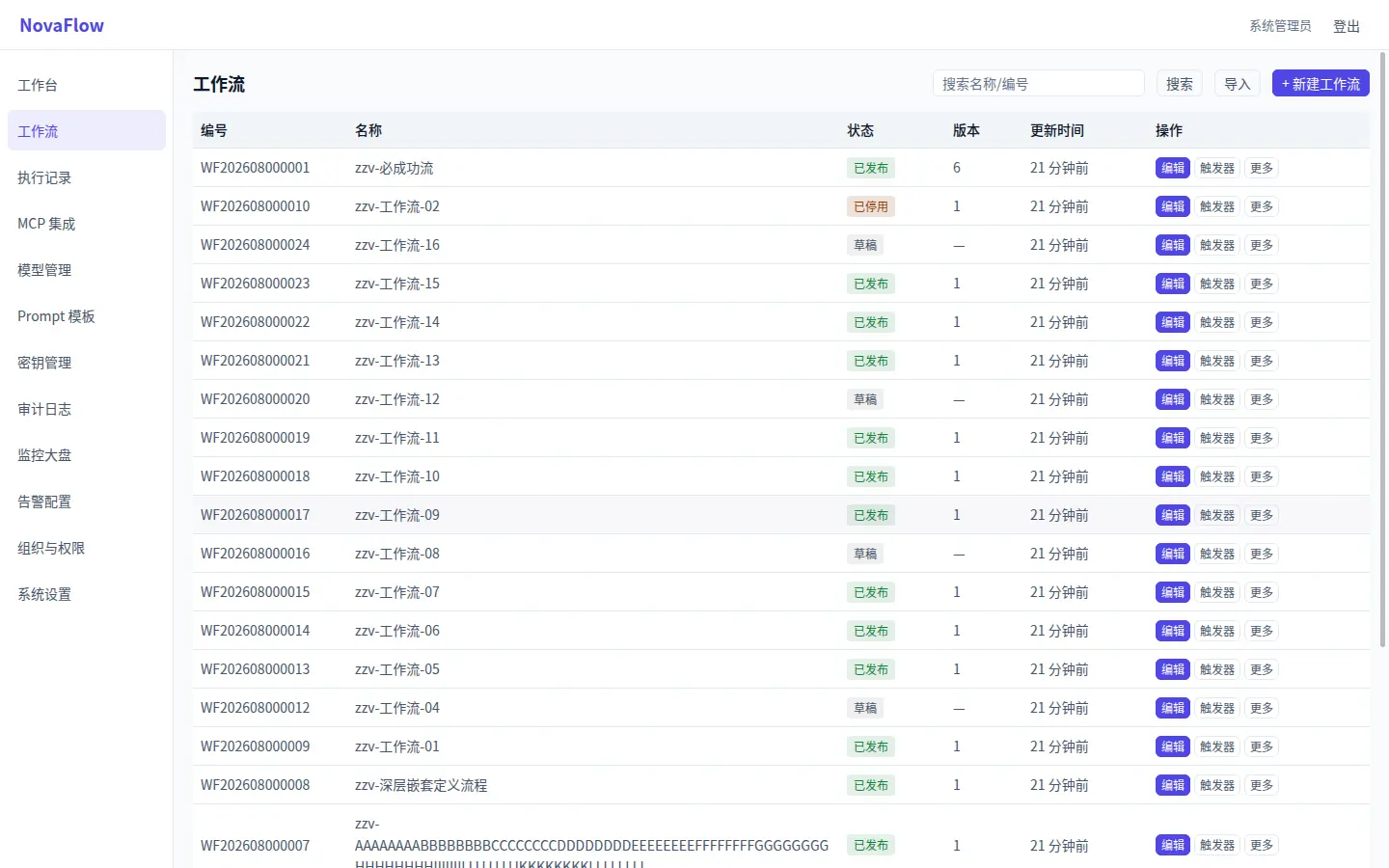Viewport: 1389px width, 868px height.
Task: Open 触发器 for zzv-工作流-02
Action: point(1217,206)
